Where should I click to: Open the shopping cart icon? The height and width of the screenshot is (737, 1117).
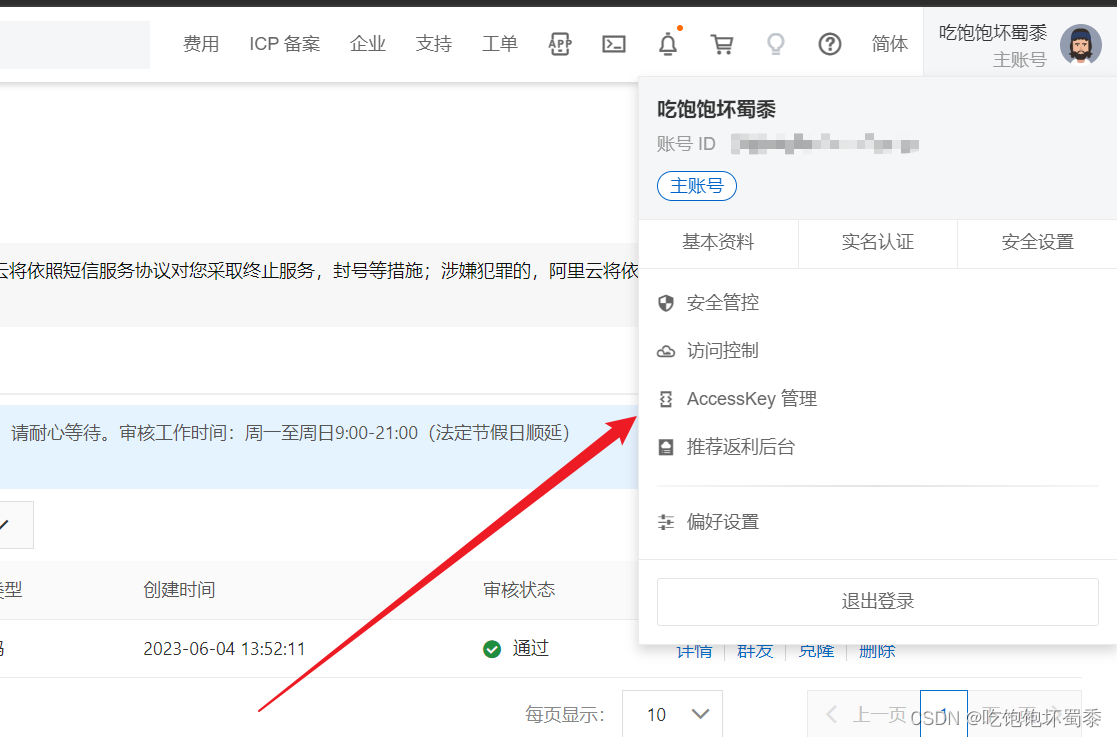[722, 44]
